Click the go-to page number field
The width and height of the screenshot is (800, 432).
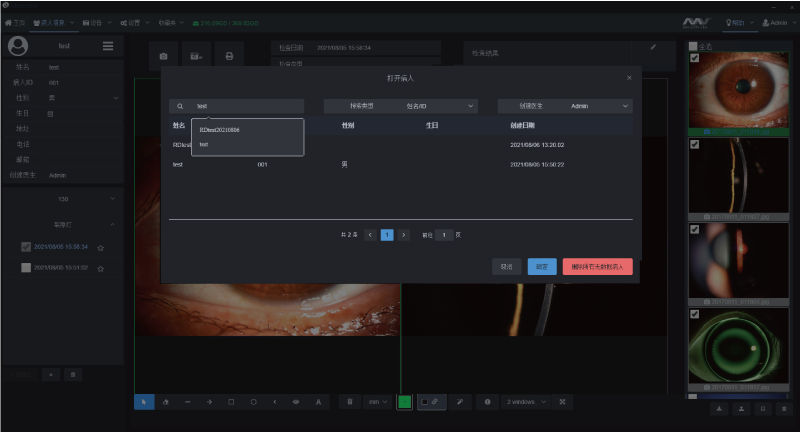tap(444, 235)
